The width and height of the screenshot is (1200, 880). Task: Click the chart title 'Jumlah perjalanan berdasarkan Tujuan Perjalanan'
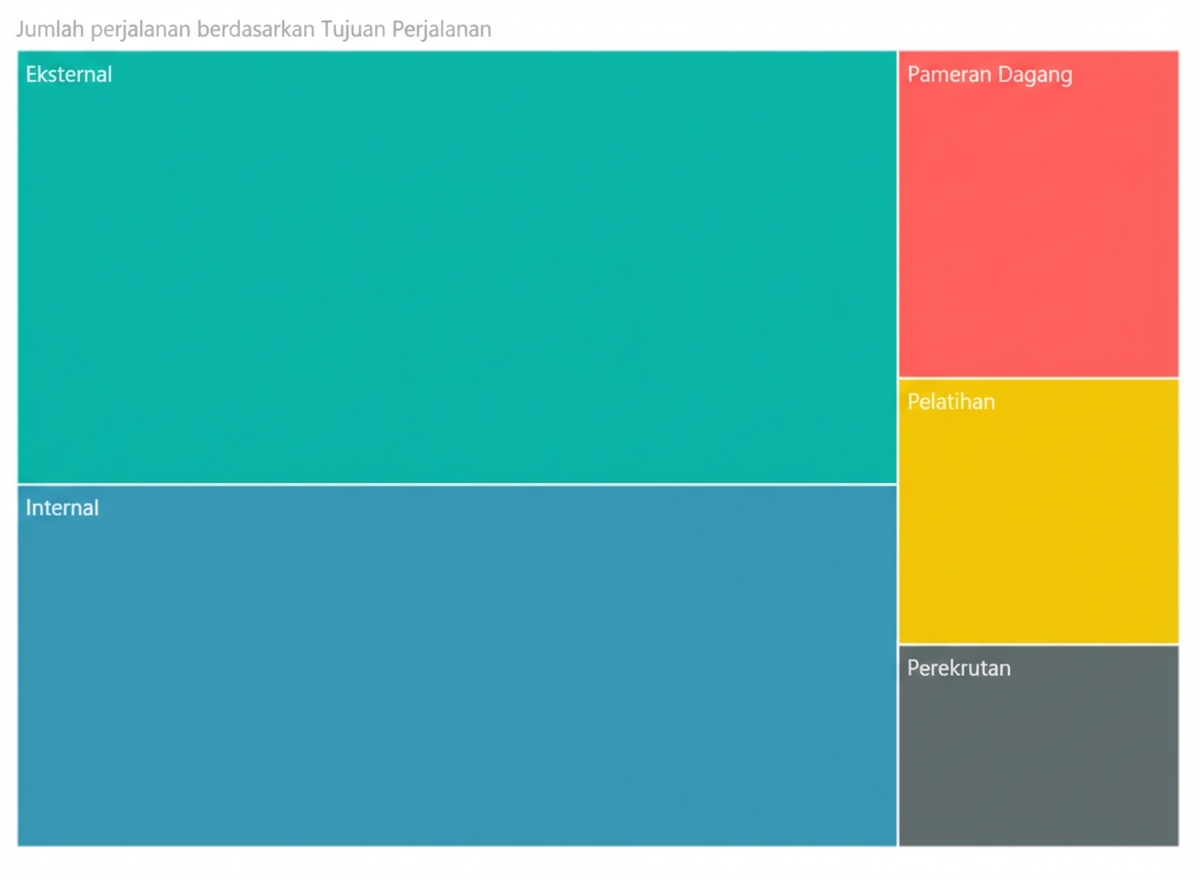click(x=253, y=29)
